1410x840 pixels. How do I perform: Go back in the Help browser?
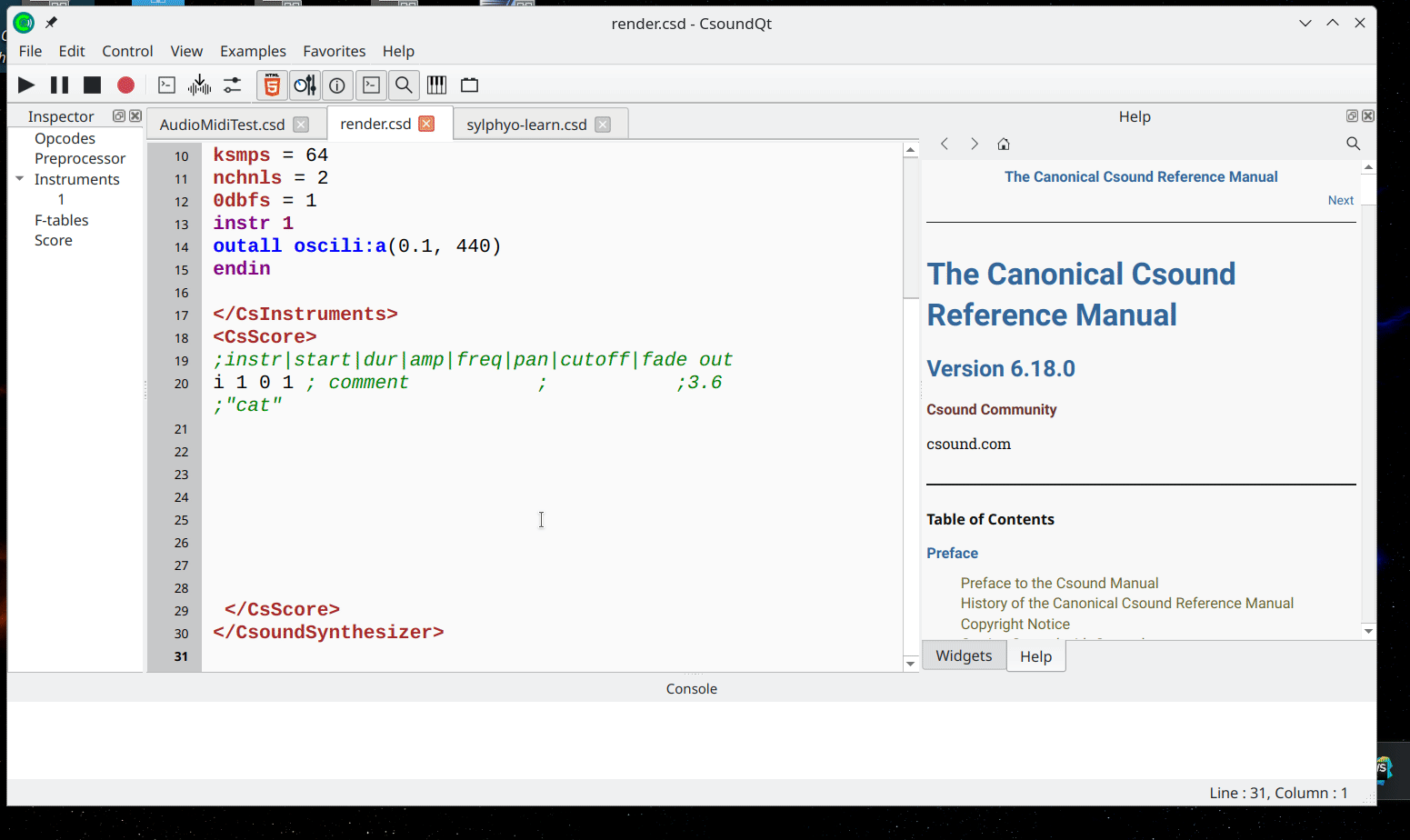(x=945, y=144)
